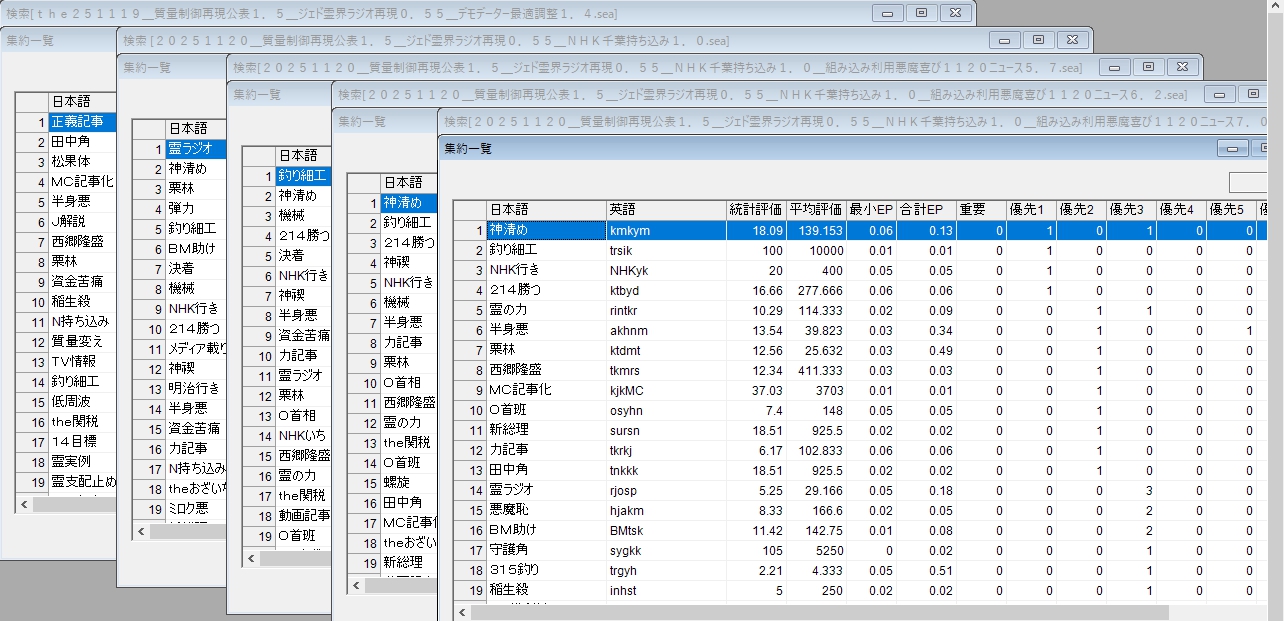Minimize the the251119 search window
This screenshot has width=1284, height=621.
tap(887, 12)
